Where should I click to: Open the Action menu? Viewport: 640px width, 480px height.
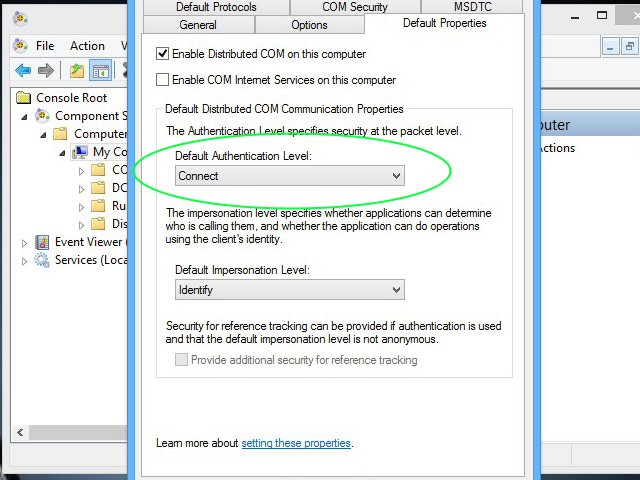click(87, 46)
